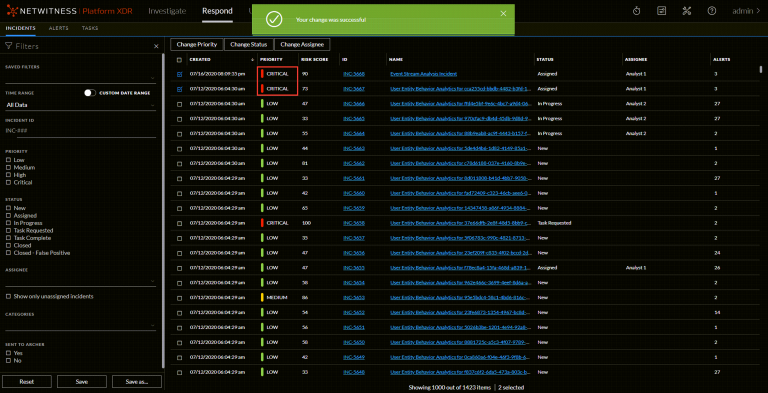
Task: Check the High priority filter
Action: coord(8,175)
